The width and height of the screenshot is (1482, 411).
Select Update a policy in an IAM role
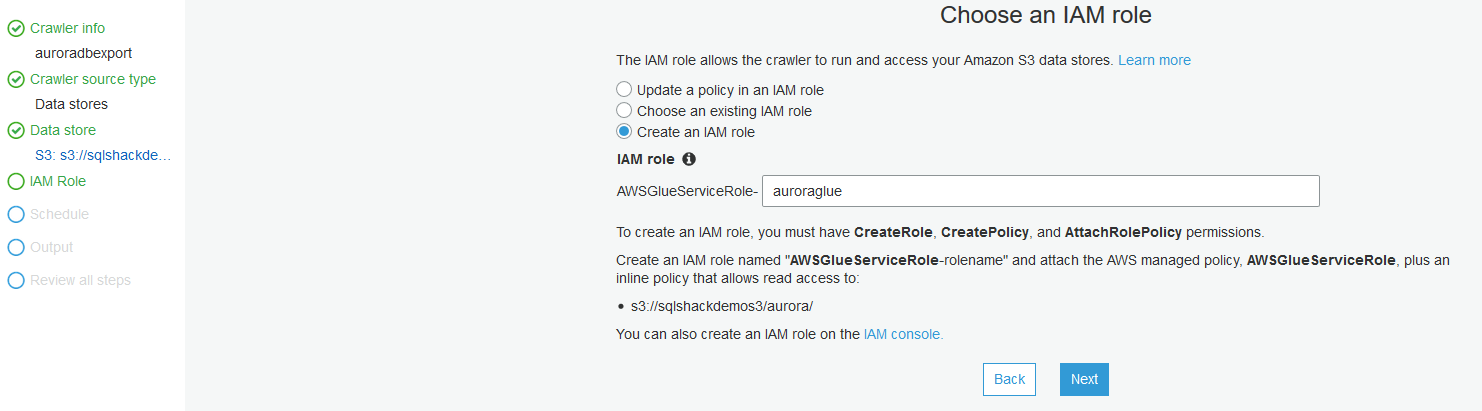624,90
